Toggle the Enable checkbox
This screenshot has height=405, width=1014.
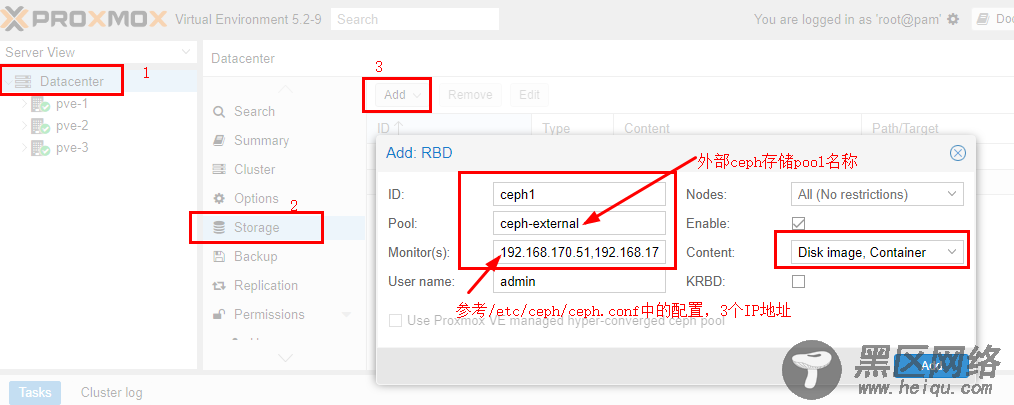click(799, 223)
